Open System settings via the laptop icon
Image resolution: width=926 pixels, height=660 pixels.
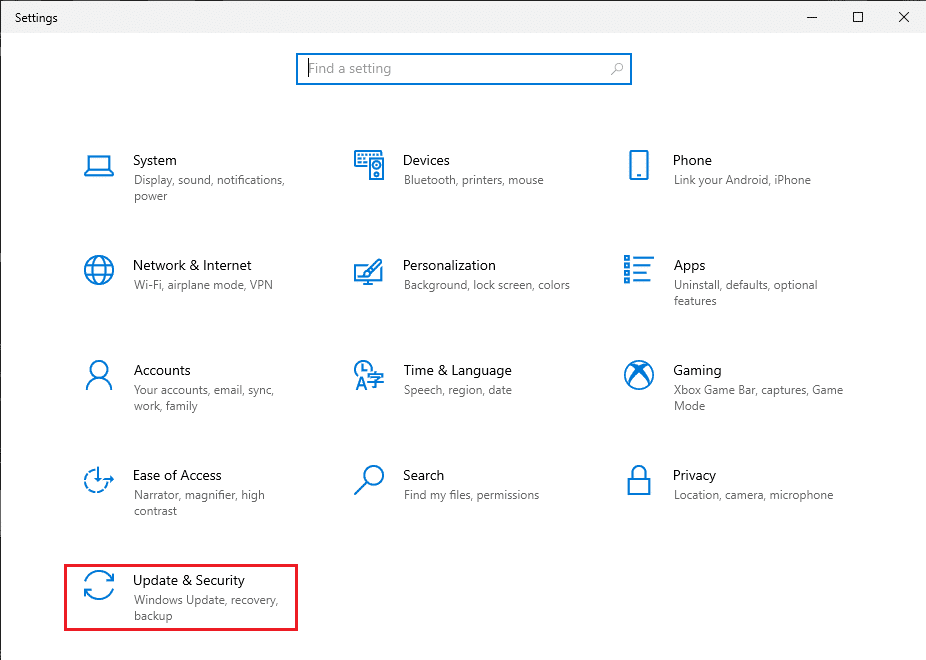coord(99,167)
